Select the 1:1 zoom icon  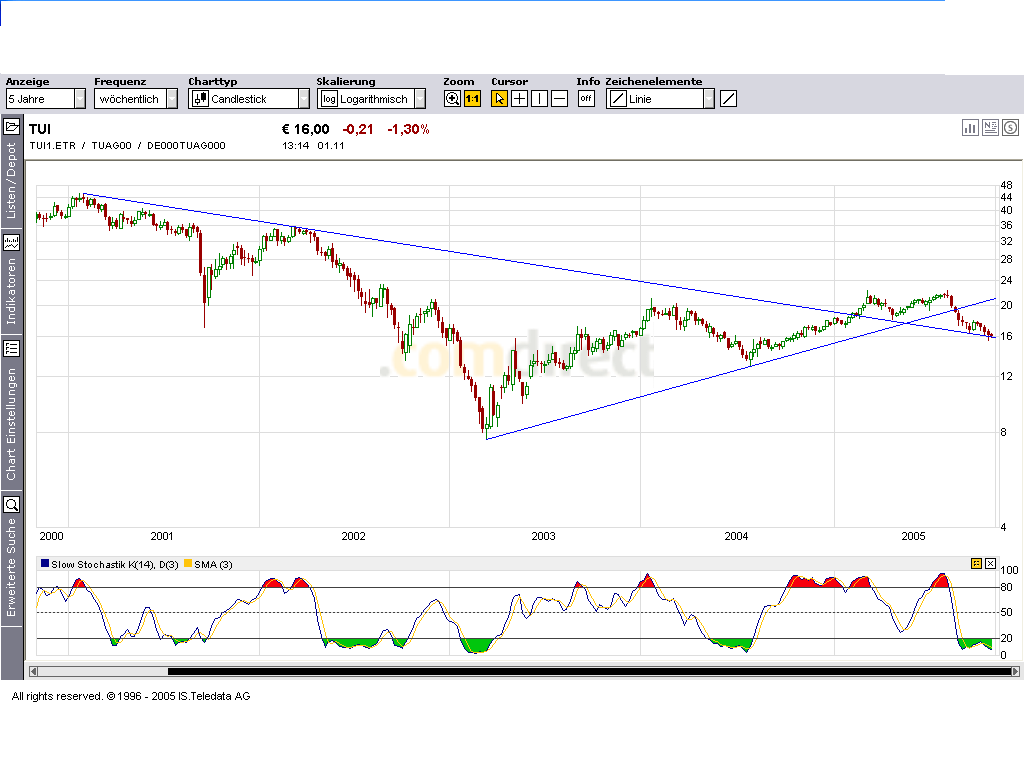471,98
